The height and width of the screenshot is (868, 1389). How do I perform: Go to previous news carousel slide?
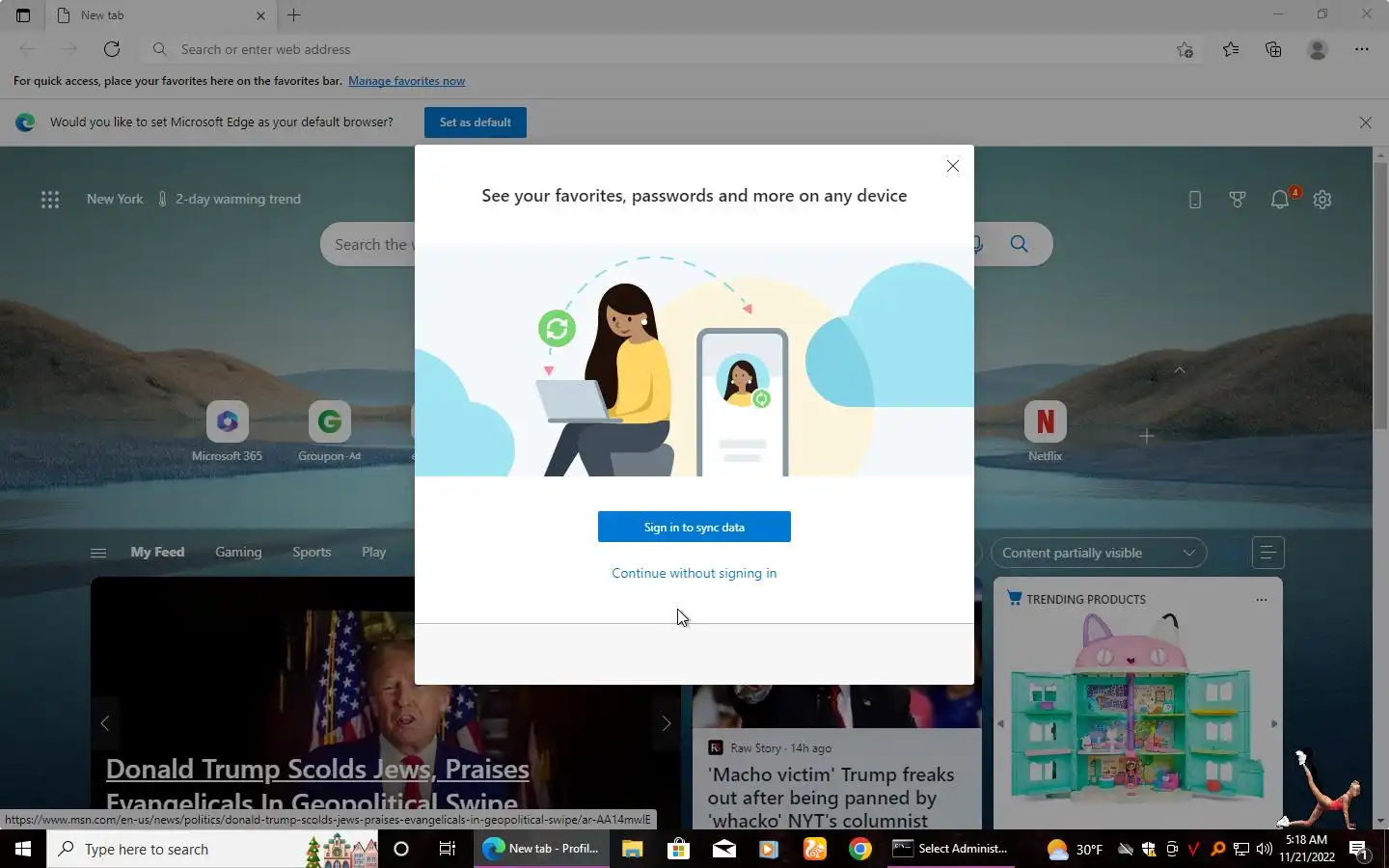click(105, 723)
